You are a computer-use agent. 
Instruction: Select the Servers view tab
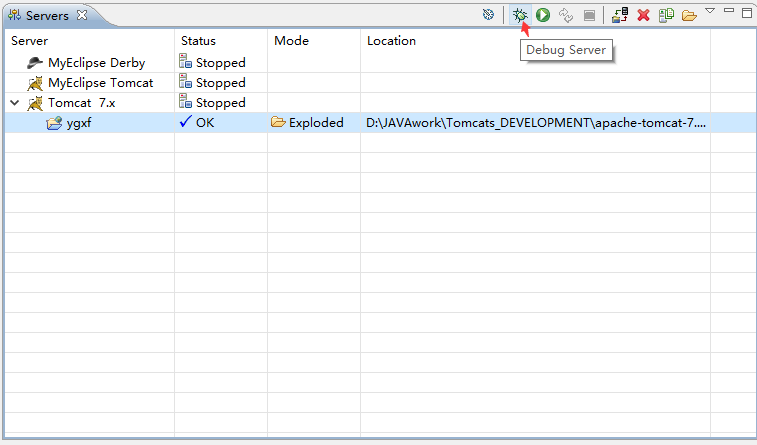tap(47, 15)
